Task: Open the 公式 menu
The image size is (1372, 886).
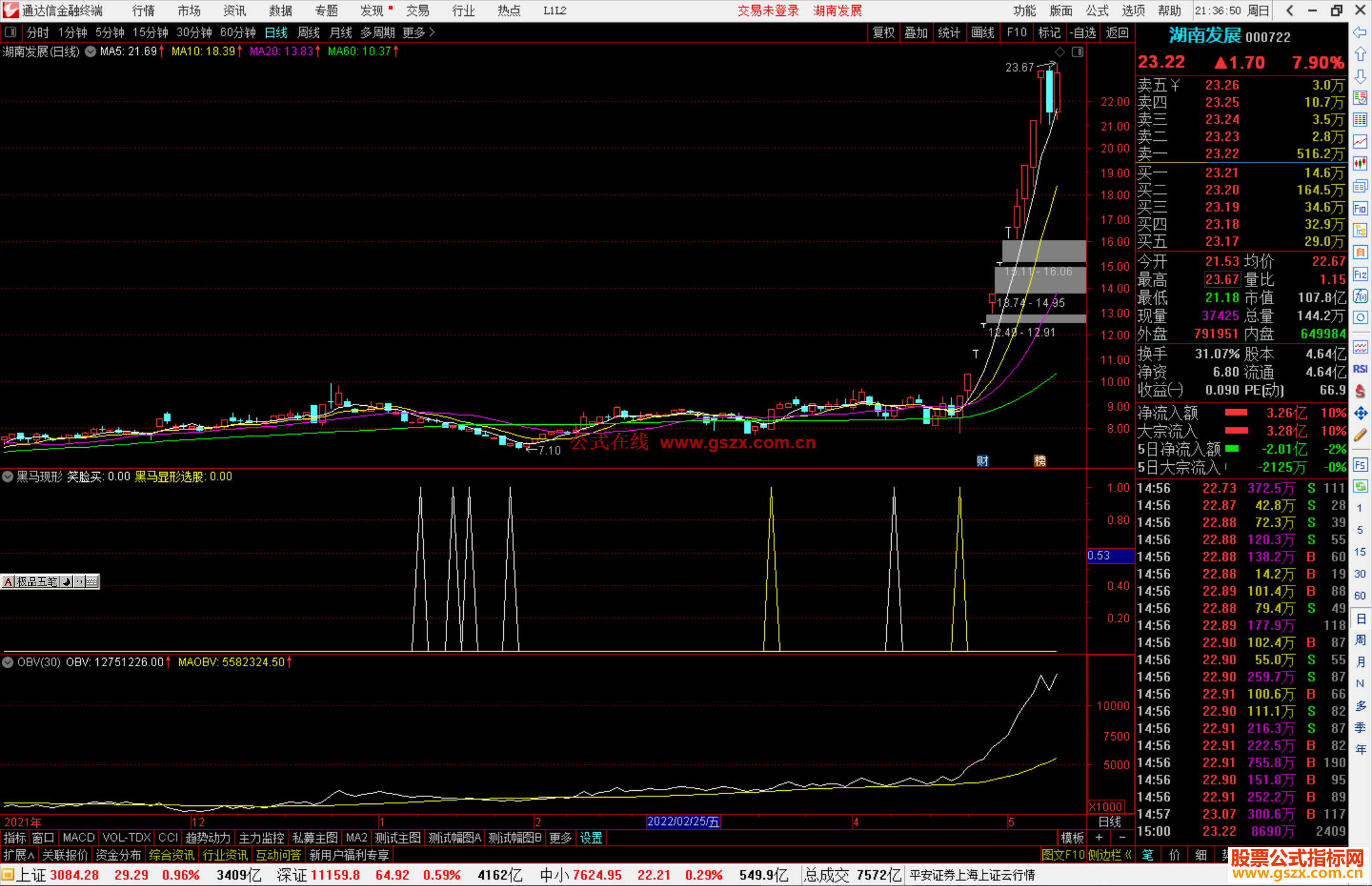Action: point(1096,10)
